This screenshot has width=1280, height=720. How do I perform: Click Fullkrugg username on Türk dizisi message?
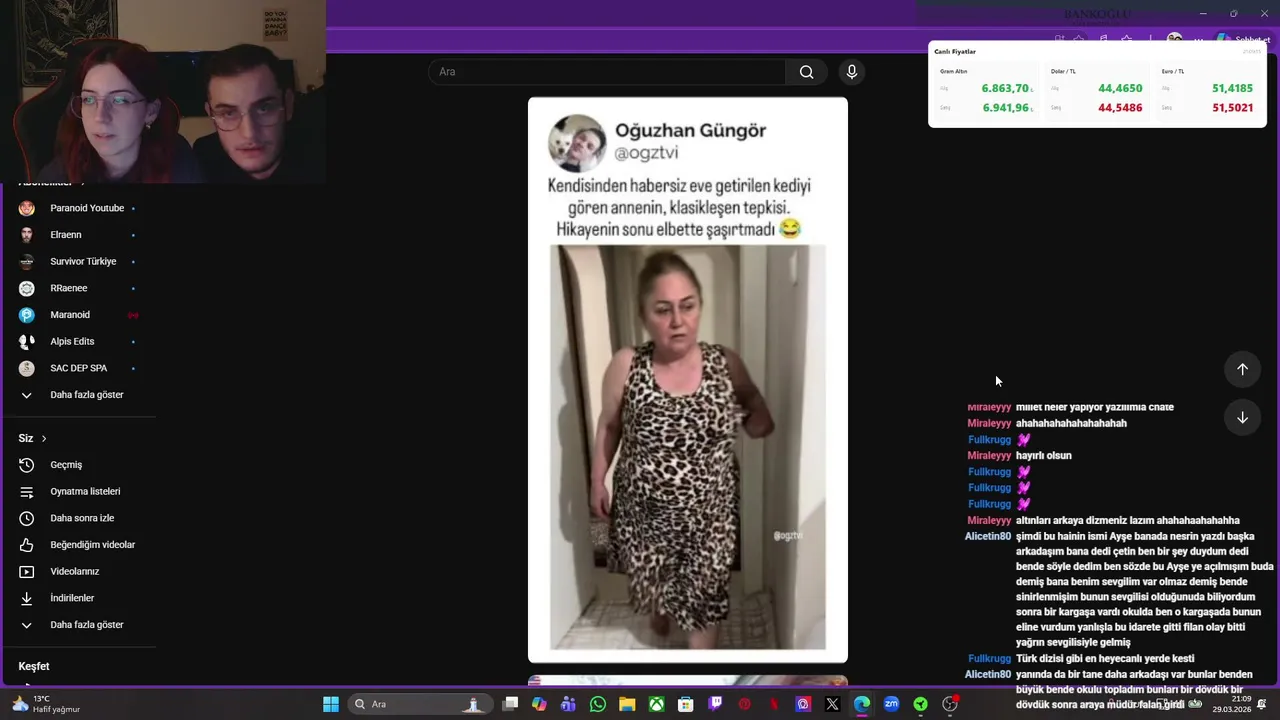(x=990, y=658)
